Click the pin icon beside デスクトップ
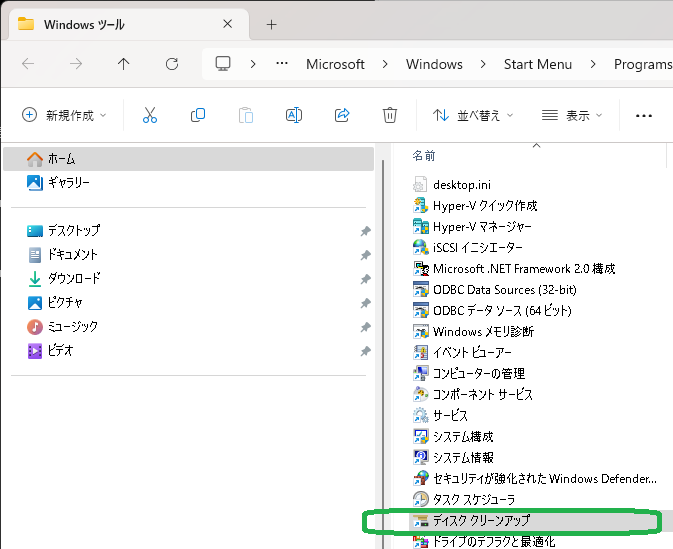 click(x=365, y=231)
